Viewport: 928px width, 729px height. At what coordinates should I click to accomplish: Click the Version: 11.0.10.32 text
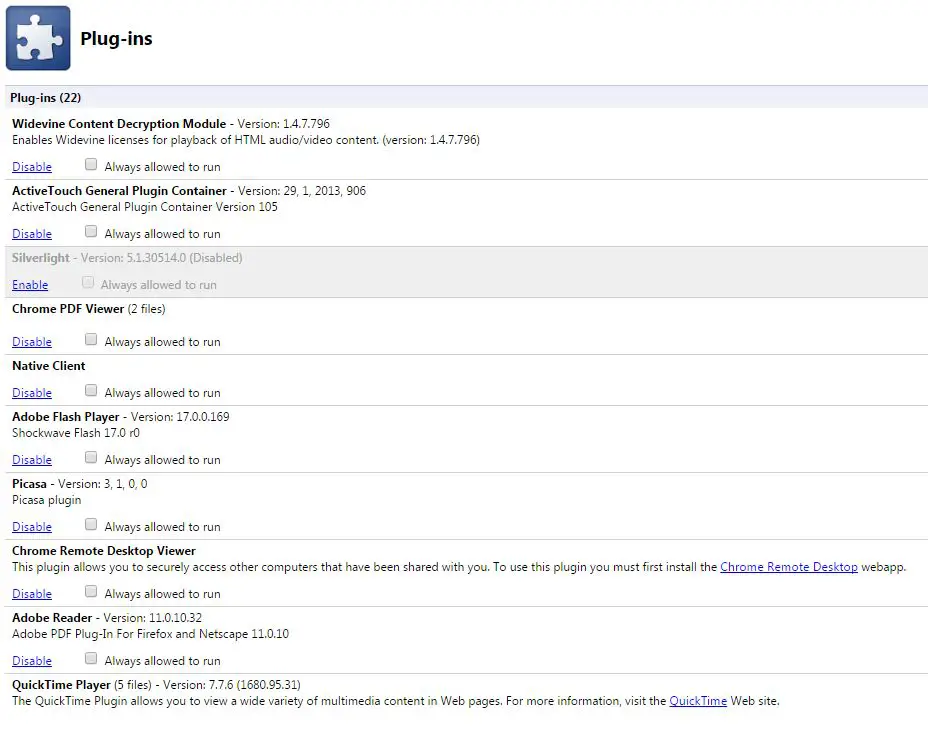(x=153, y=618)
